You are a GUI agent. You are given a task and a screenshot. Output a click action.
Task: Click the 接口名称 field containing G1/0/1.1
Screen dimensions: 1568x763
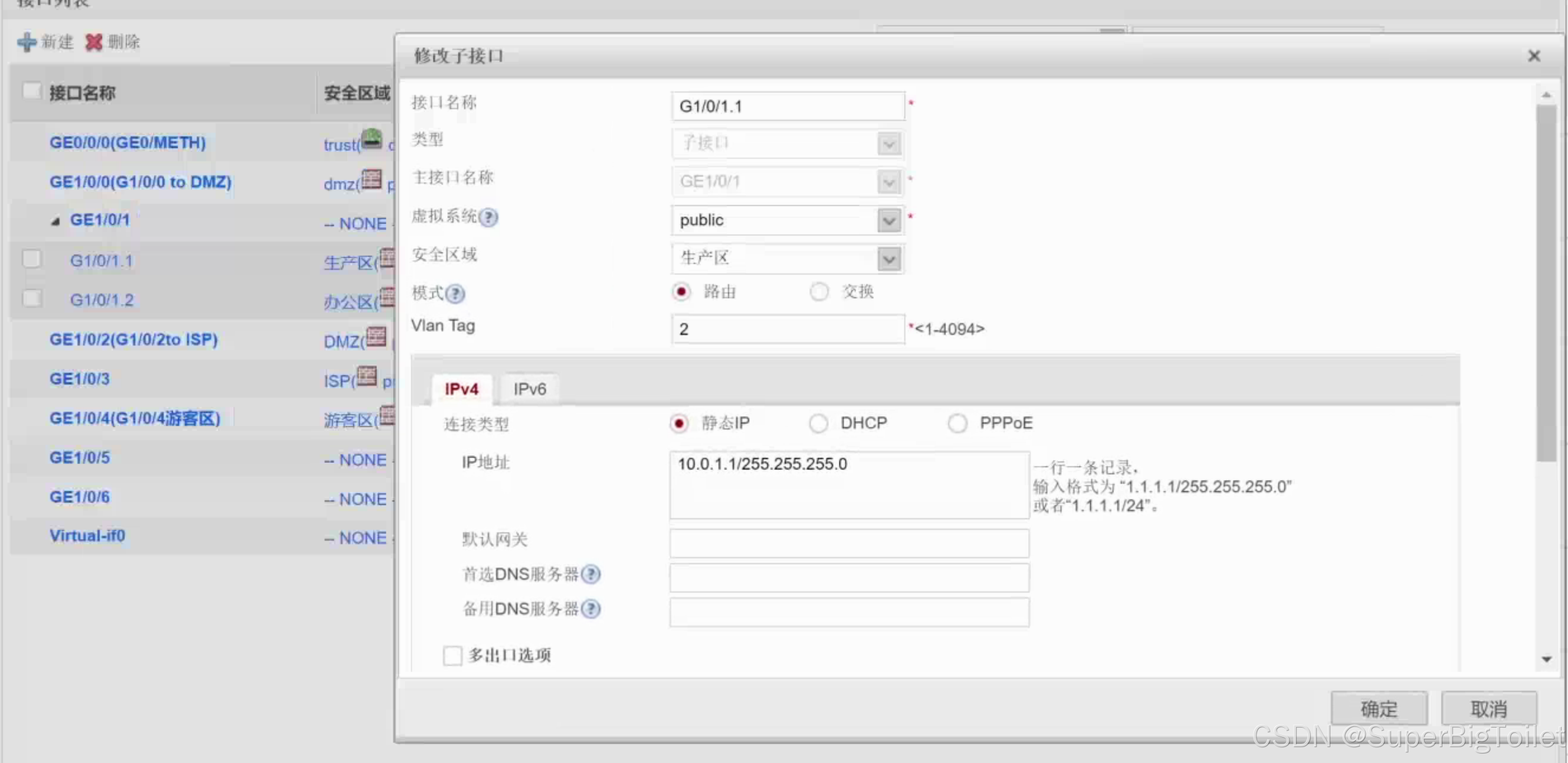[788, 107]
